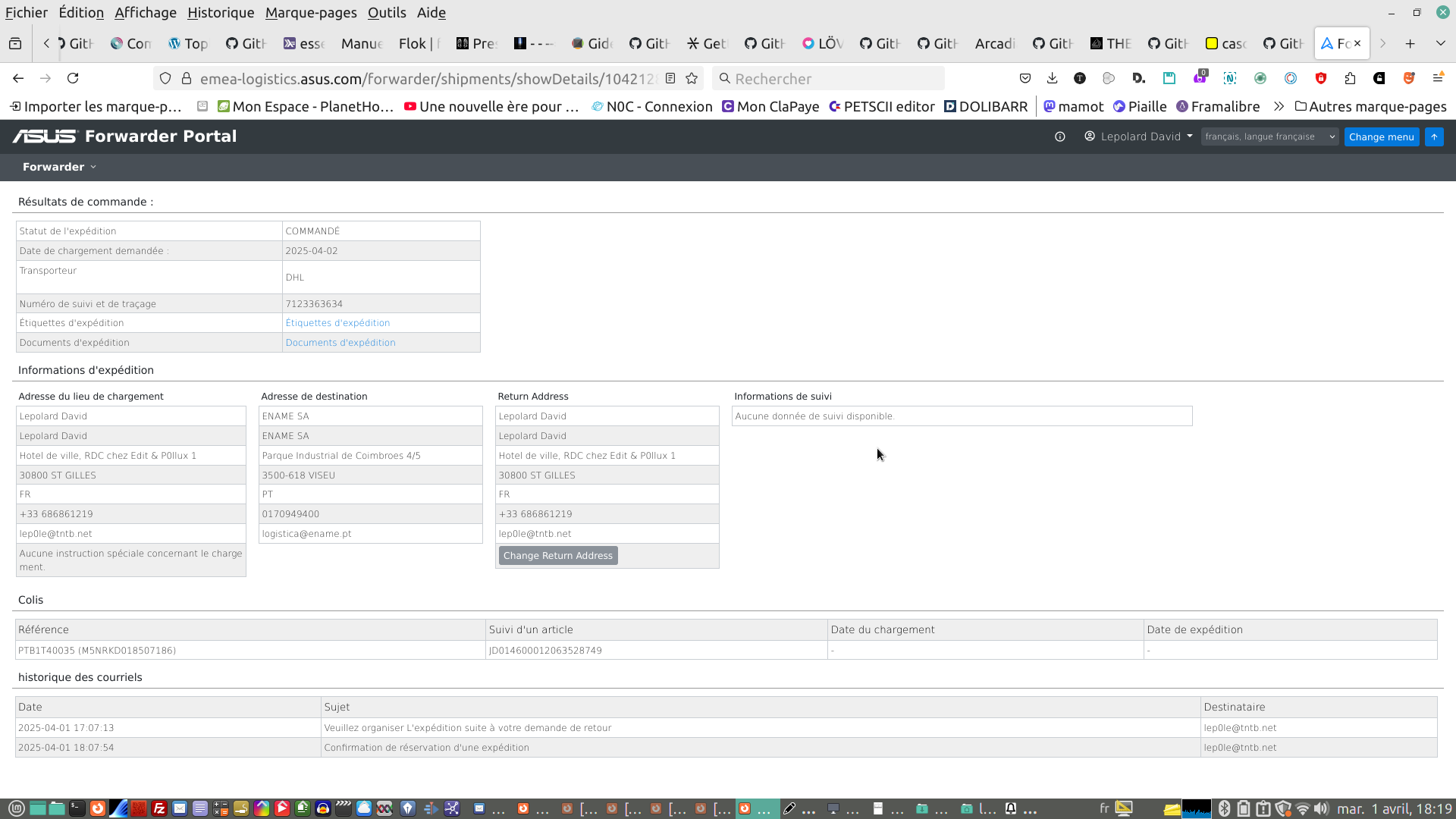
Task: Click the Change Return Address button
Action: coord(558,556)
